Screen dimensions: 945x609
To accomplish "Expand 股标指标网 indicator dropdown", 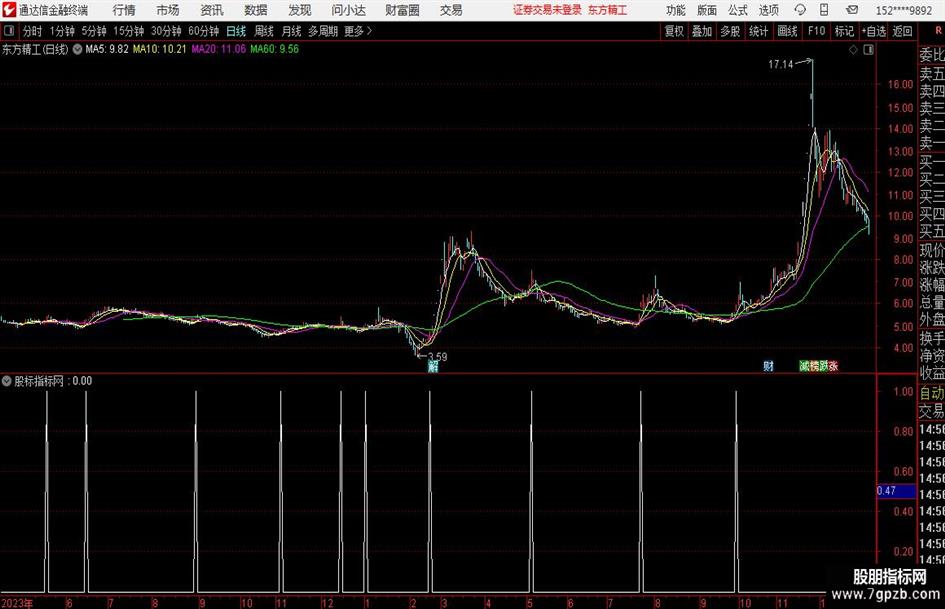I will [x=7, y=381].
